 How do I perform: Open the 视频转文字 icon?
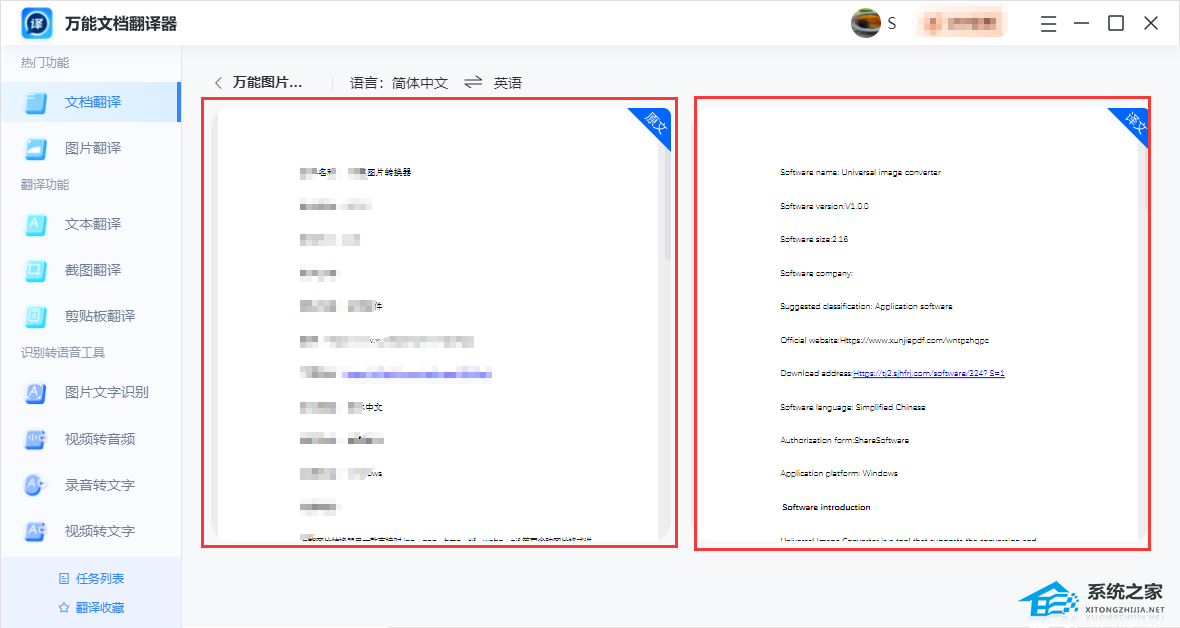pyautogui.click(x=36, y=531)
